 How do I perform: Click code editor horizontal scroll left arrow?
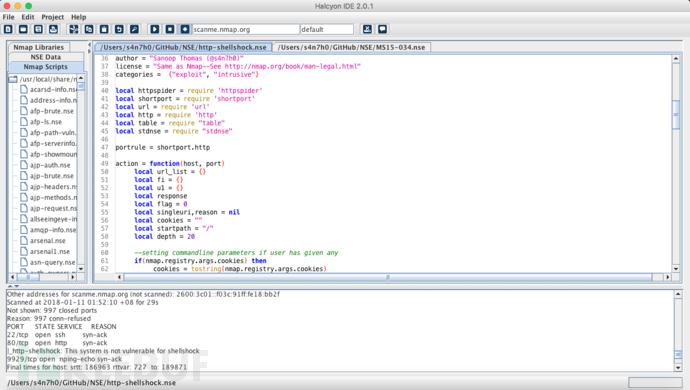coord(119,277)
